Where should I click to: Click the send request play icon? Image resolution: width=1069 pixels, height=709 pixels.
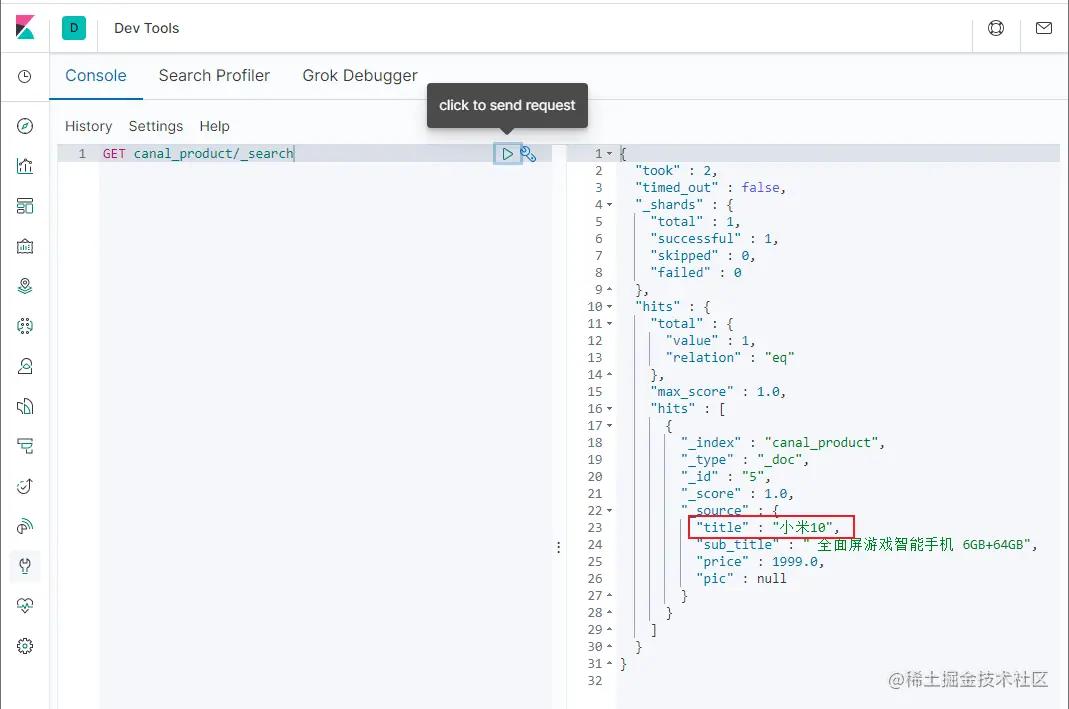pyautogui.click(x=508, y=154)
